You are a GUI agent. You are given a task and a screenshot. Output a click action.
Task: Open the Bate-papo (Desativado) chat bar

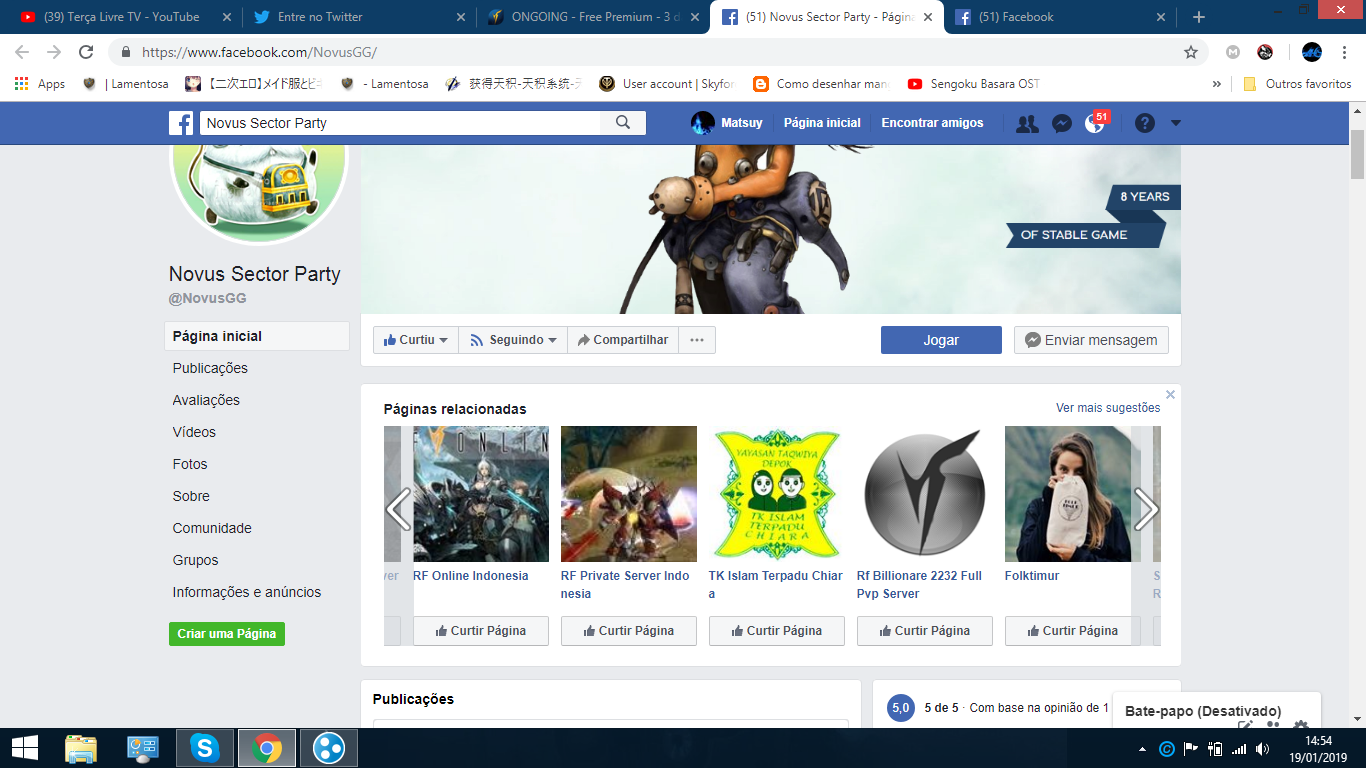point(1216,711)
